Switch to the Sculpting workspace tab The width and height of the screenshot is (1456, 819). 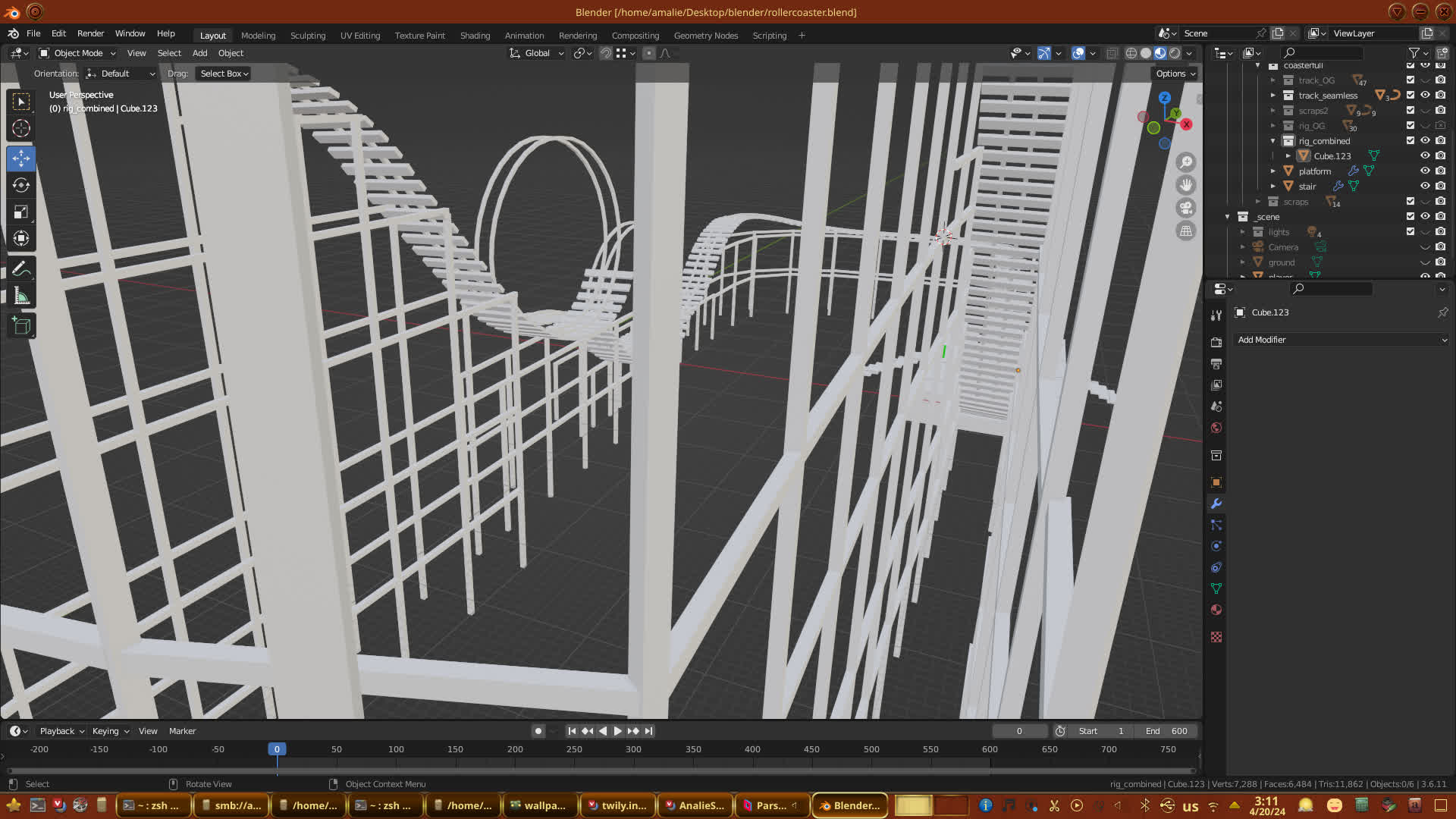pos(307,36)
